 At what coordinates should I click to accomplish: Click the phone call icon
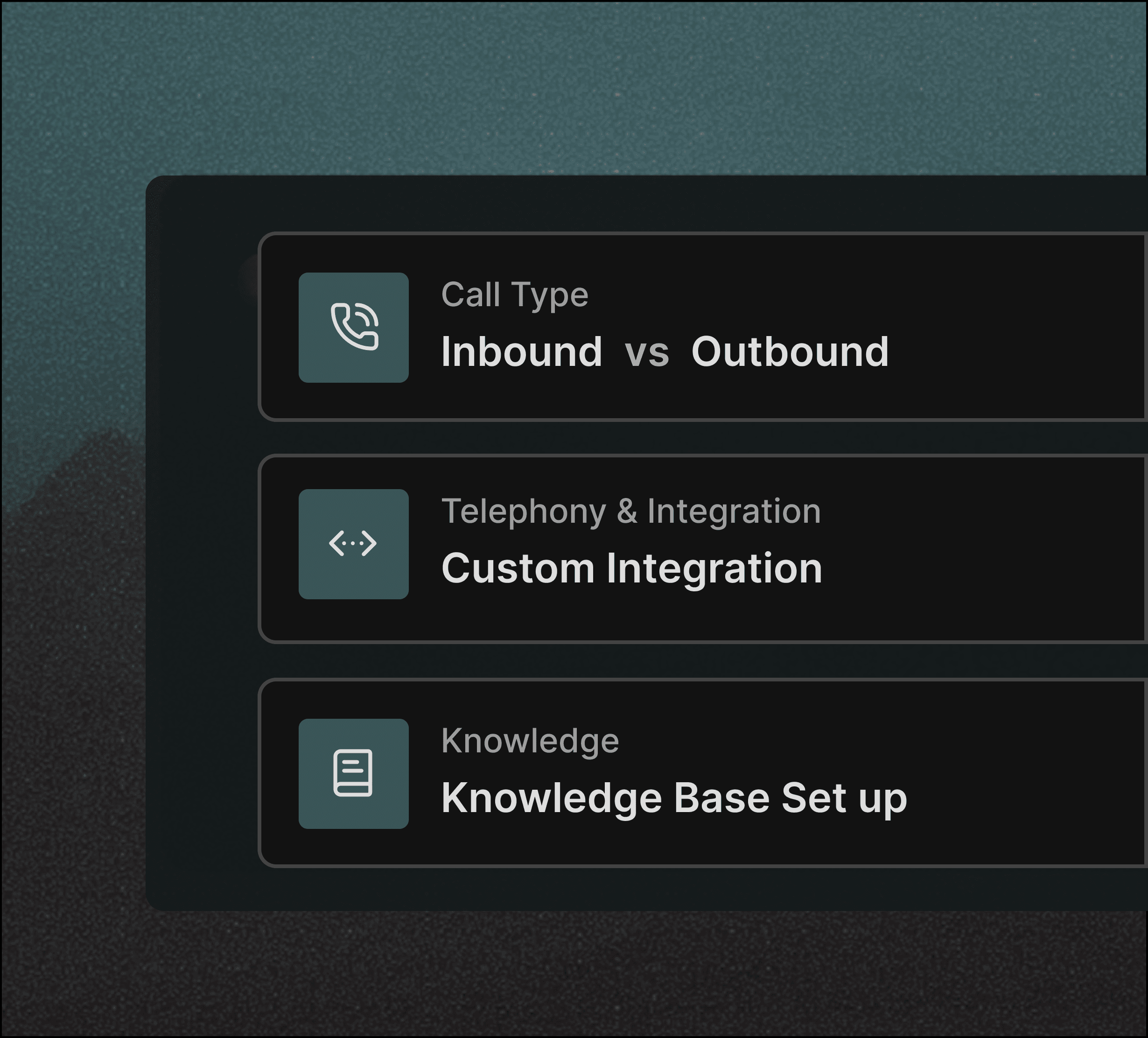(354, 327)
